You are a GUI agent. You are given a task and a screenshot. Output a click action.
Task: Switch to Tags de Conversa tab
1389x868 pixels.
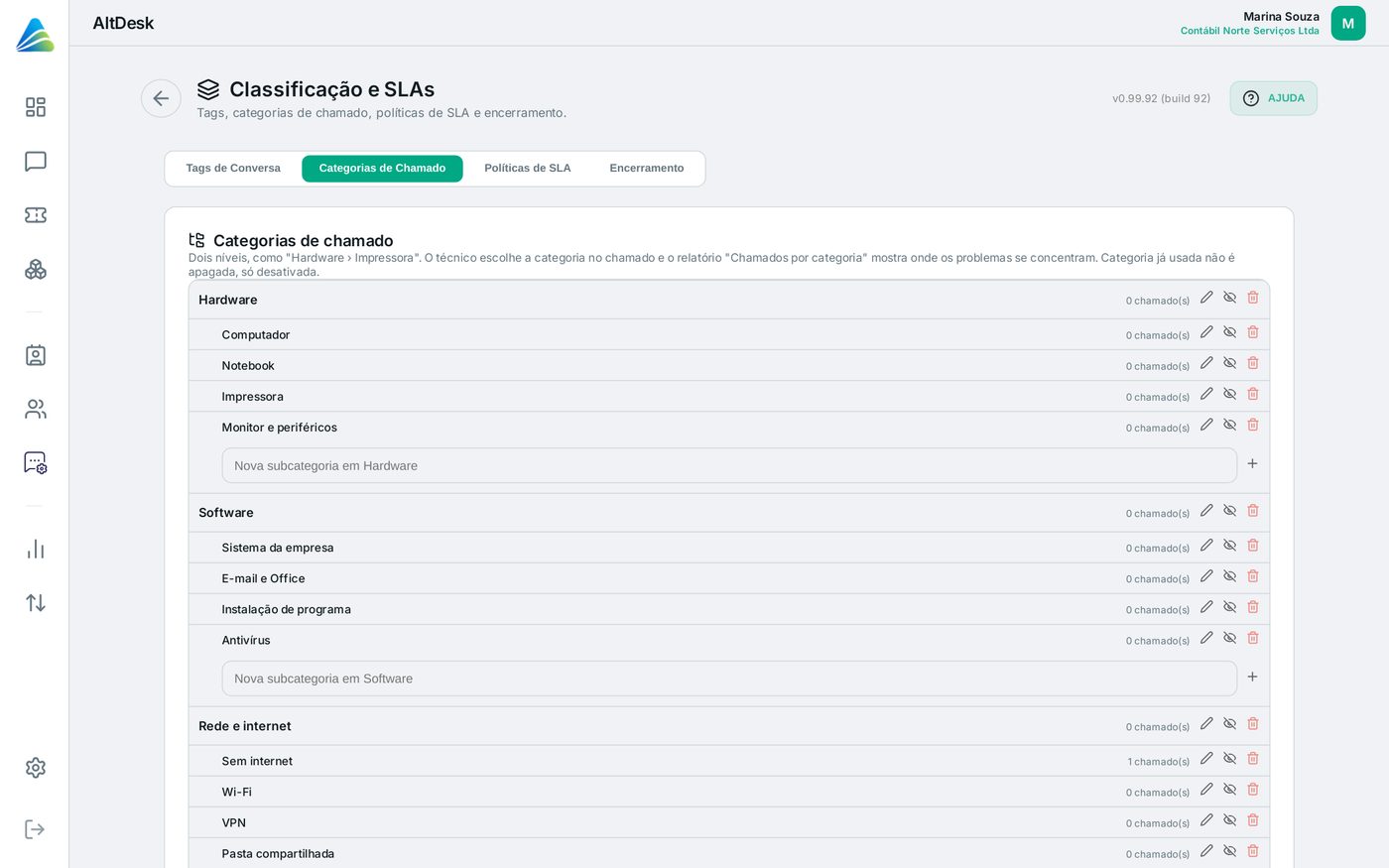[x=233, y=169]
